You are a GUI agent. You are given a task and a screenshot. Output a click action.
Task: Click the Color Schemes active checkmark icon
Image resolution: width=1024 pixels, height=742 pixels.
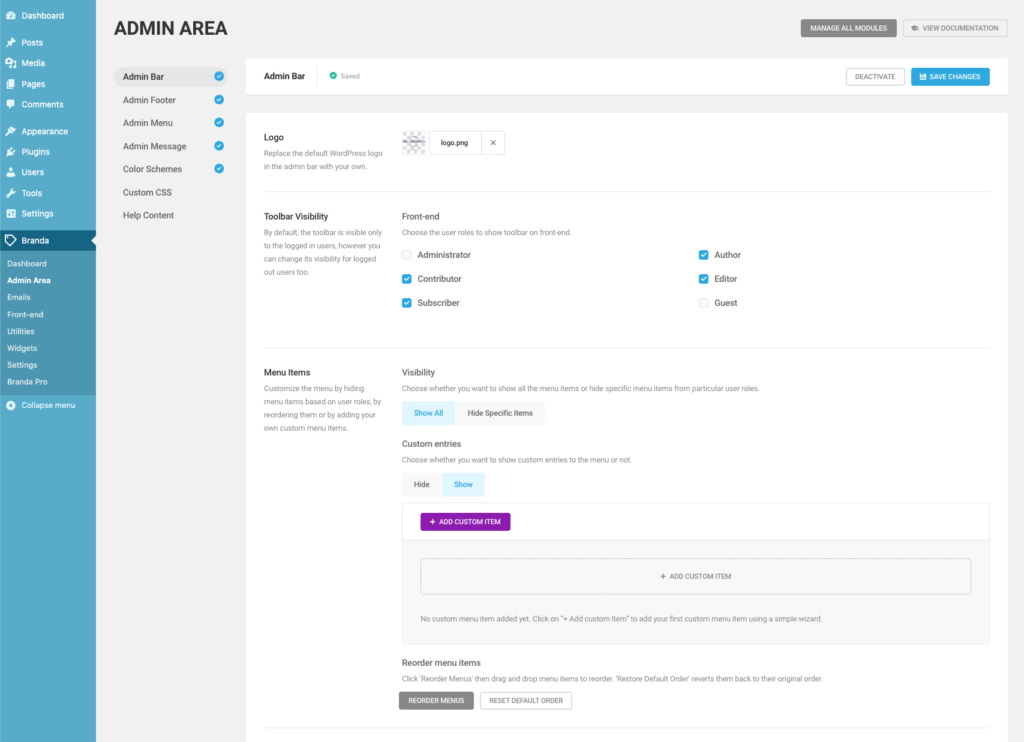pyautogui.click(x=219, y=169)
